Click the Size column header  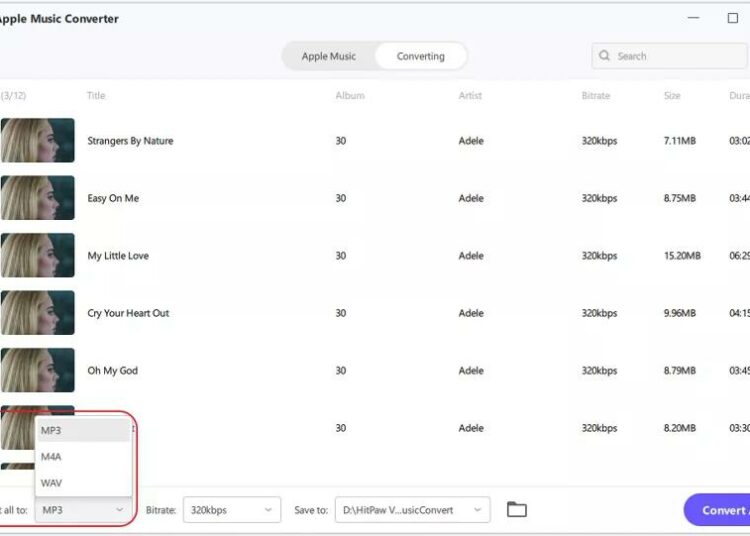click(x=672, y=95)
